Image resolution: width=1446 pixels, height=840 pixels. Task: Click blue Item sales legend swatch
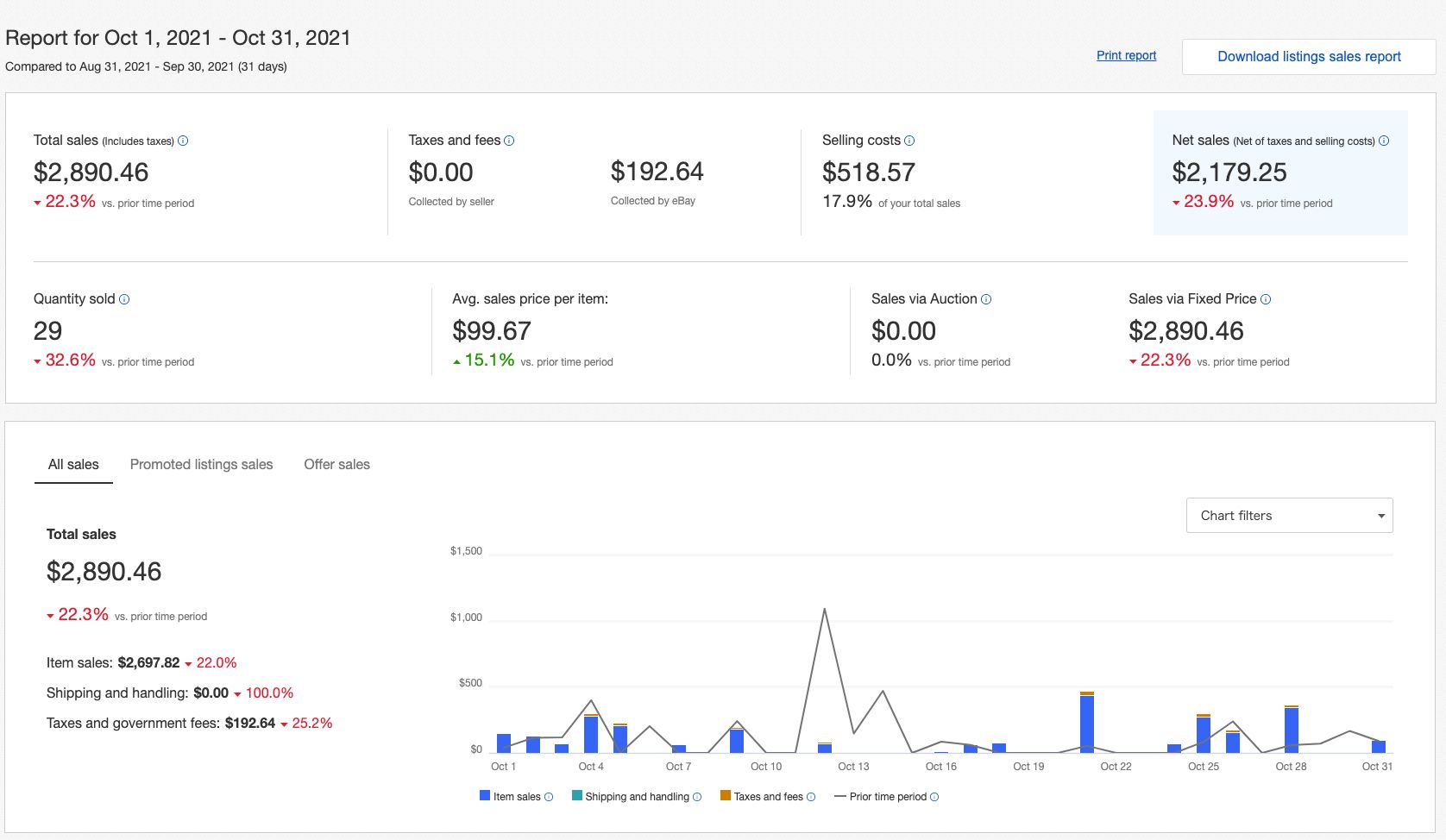485,795
